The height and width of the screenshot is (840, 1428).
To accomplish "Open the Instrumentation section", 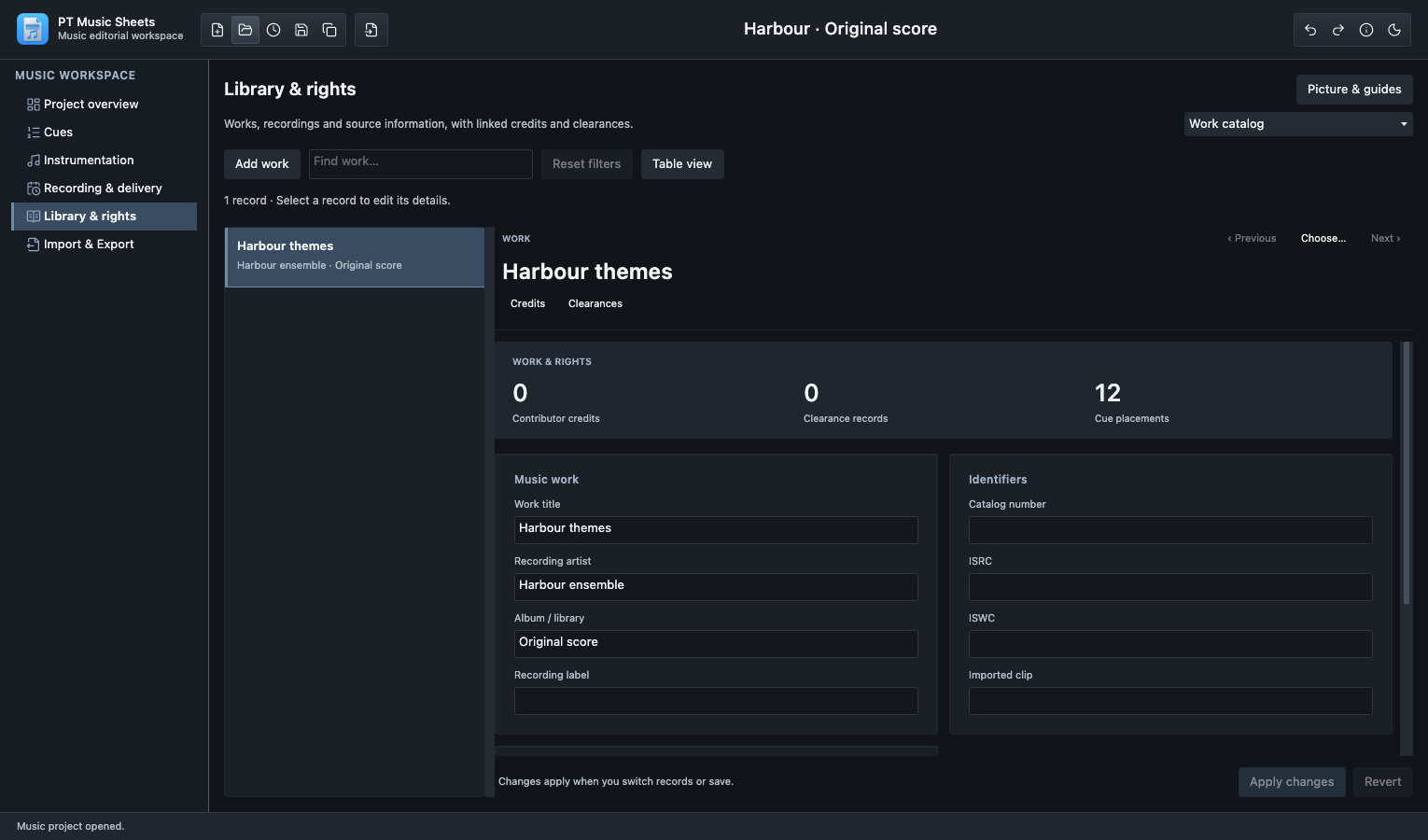I will 105,161.
